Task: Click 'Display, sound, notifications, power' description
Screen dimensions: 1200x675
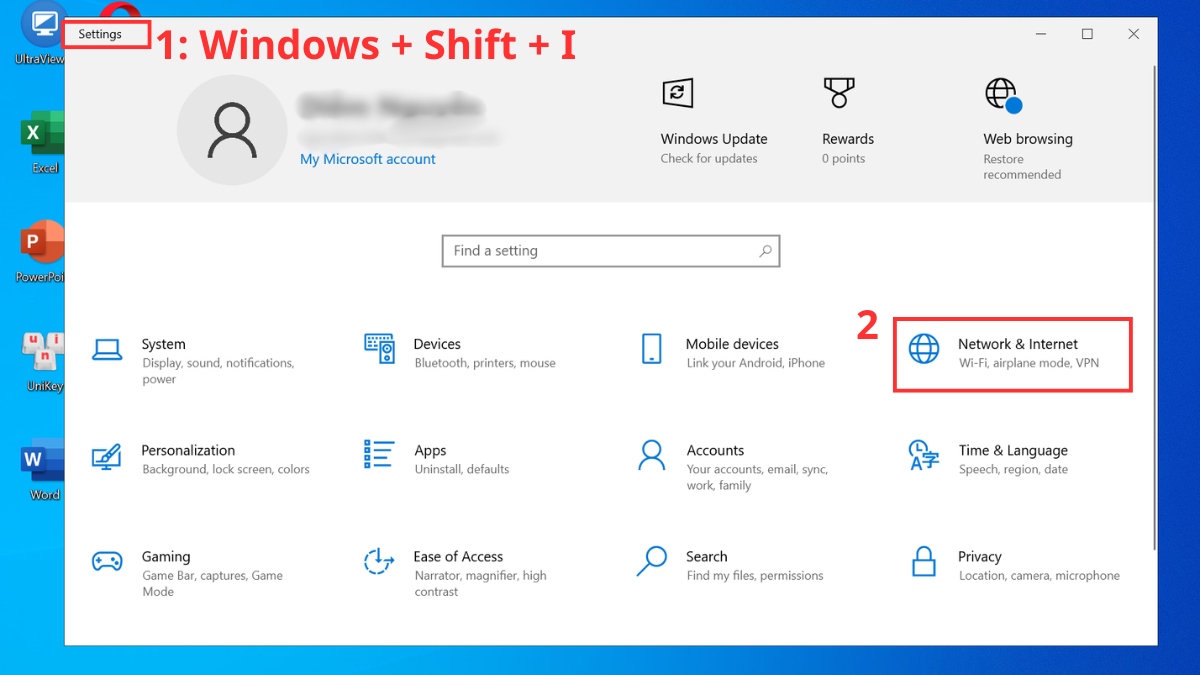Action: click(218, 371)
